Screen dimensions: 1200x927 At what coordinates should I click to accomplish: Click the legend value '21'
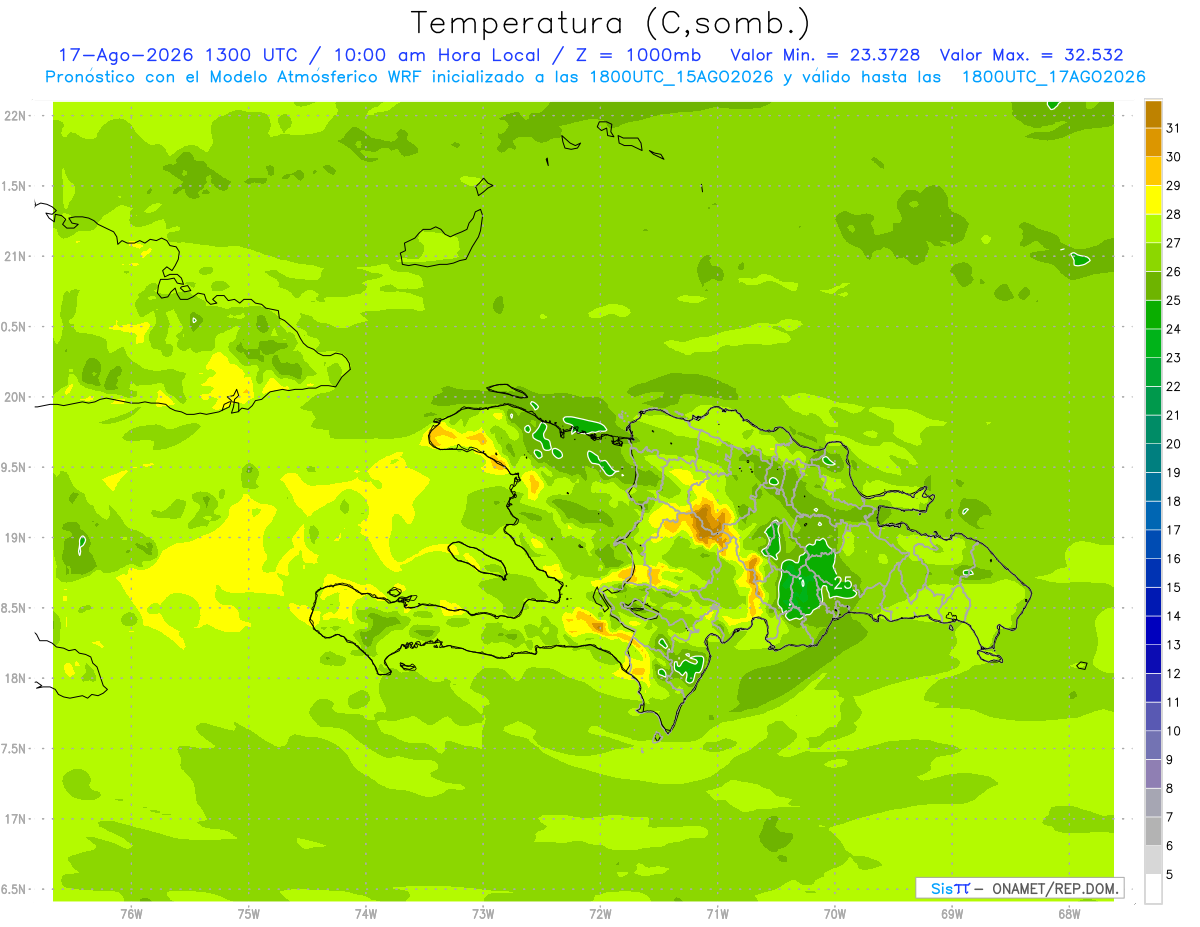[x=1173, y=415]
